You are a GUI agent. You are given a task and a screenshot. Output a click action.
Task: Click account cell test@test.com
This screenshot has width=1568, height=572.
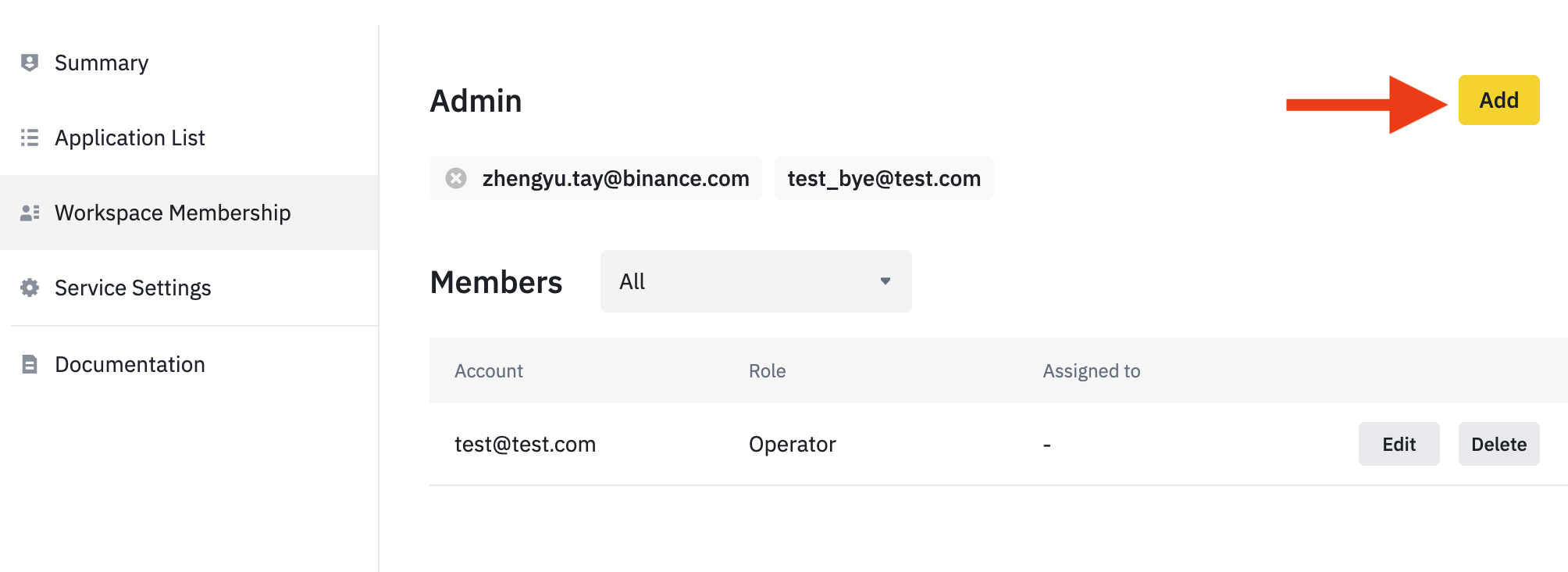[x=525, y=444]
